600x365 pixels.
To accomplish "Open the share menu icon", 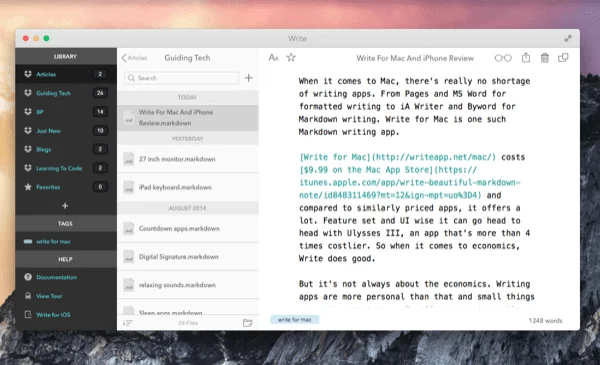I will (526, 57).
